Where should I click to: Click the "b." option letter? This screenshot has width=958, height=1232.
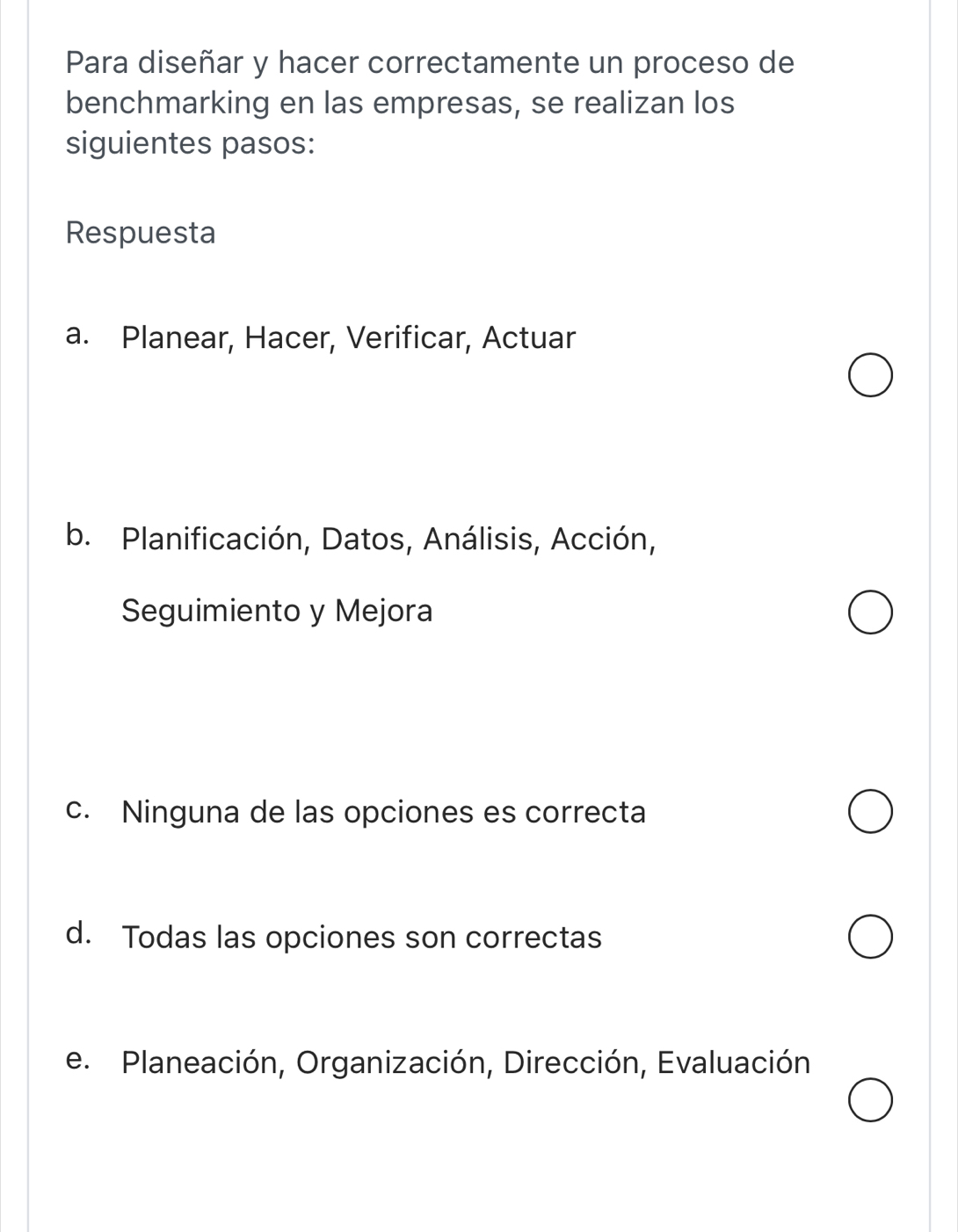pos(78,535)
